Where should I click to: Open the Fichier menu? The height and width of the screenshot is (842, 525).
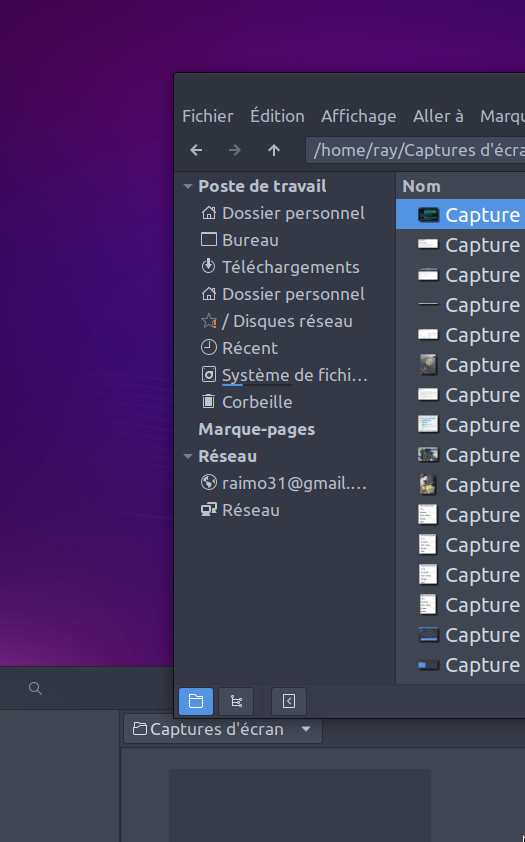coord(208,116)
